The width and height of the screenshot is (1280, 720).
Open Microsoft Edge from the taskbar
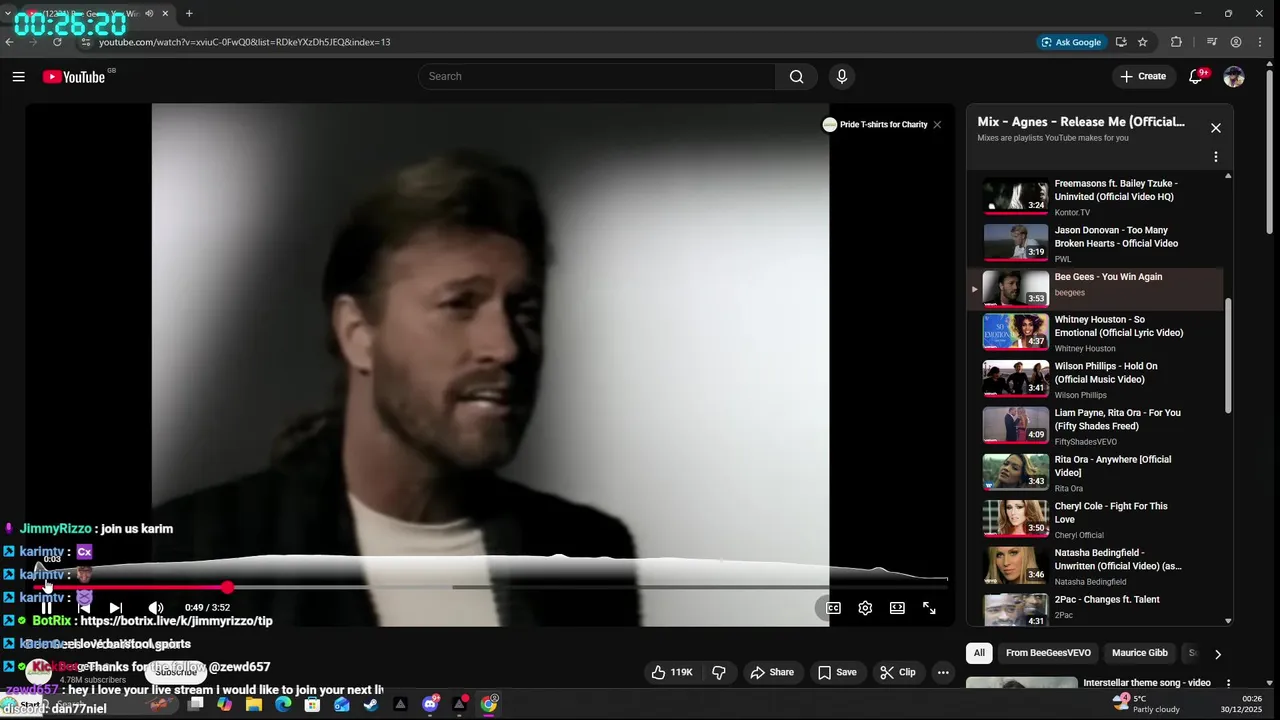pos(283,705)
